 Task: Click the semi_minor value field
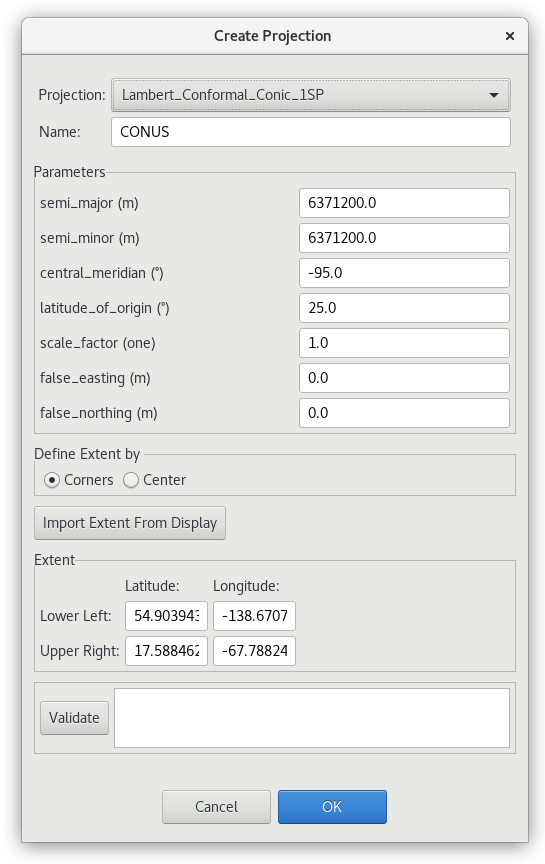pos(404,238)
